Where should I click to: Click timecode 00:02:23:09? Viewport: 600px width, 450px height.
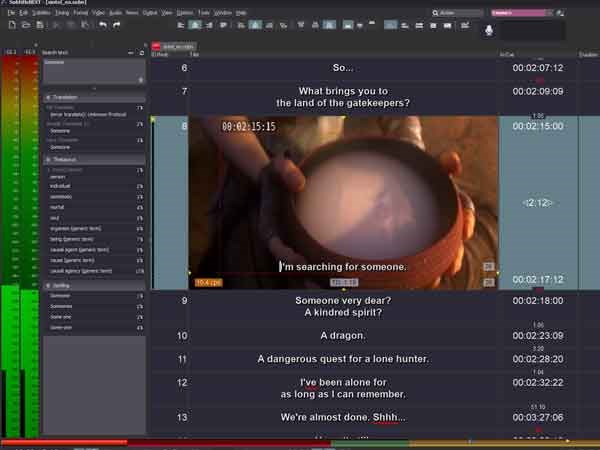538,336
